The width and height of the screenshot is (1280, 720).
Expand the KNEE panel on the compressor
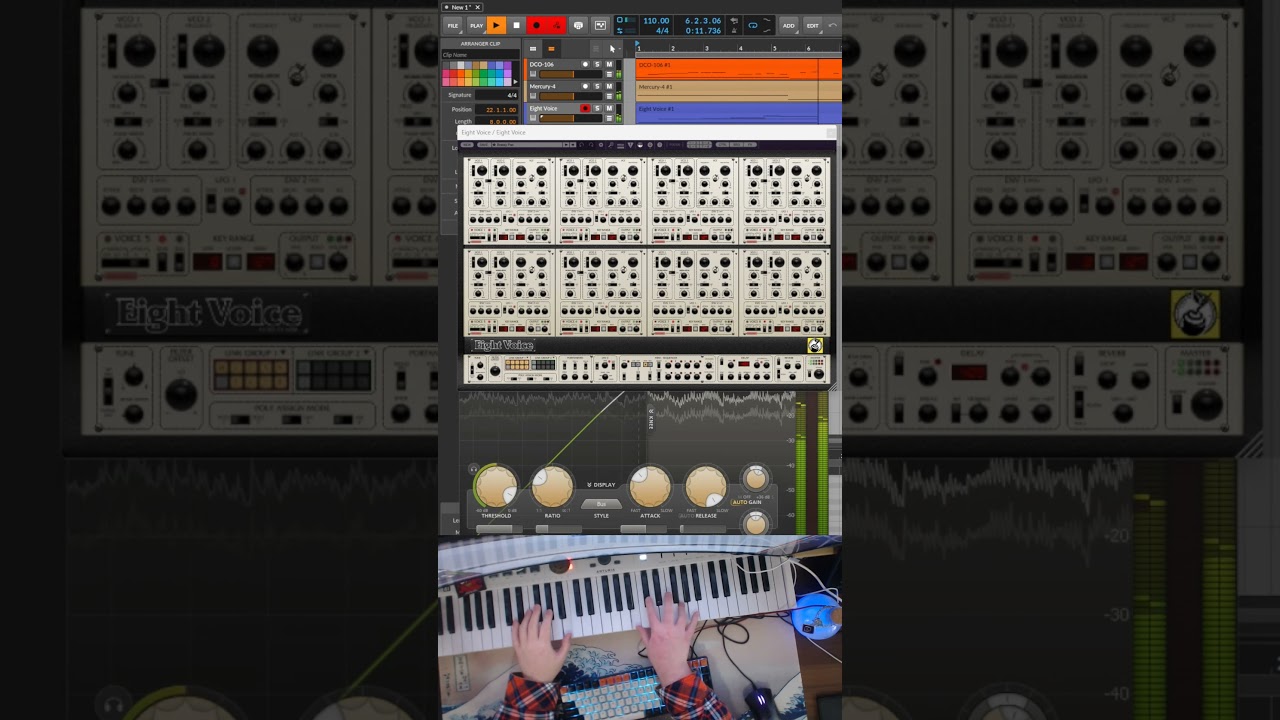tap(651, 418)
